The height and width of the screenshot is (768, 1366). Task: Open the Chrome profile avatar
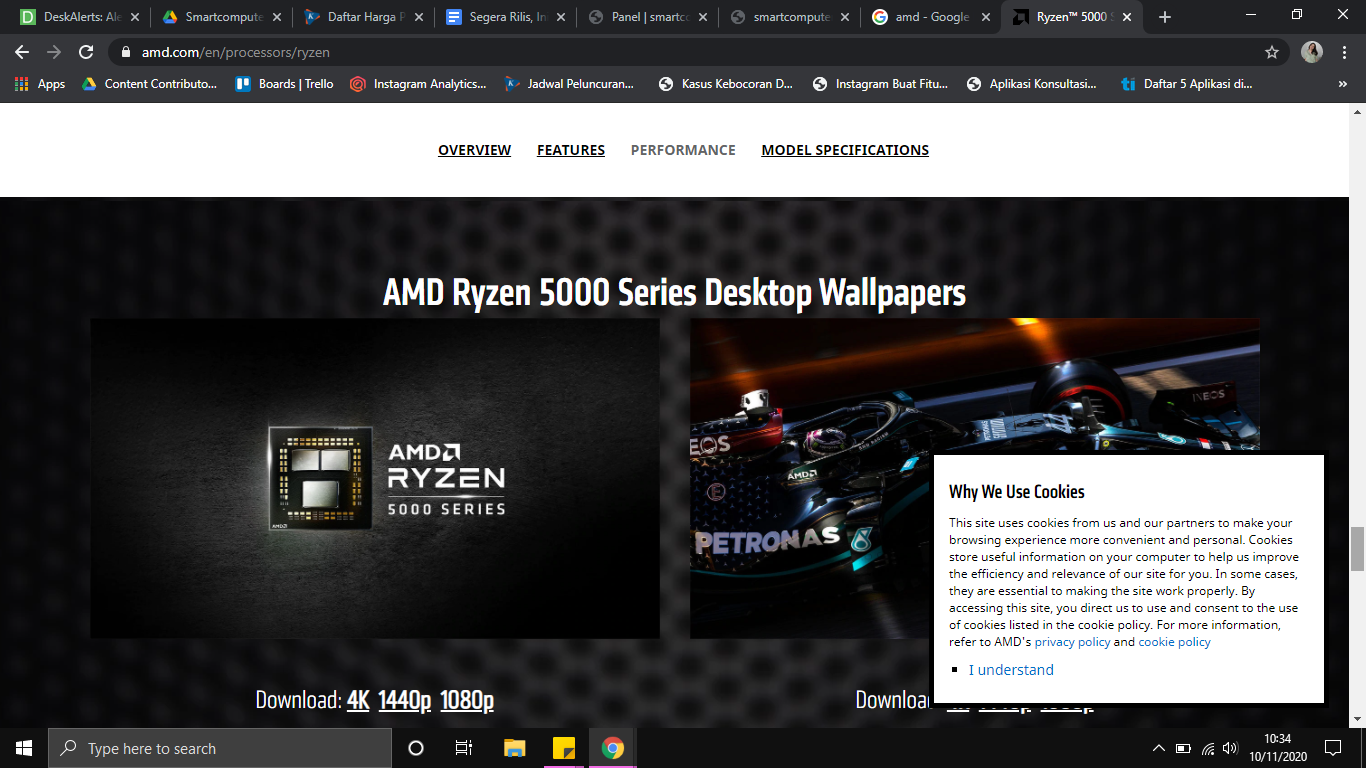[1312, 52]
